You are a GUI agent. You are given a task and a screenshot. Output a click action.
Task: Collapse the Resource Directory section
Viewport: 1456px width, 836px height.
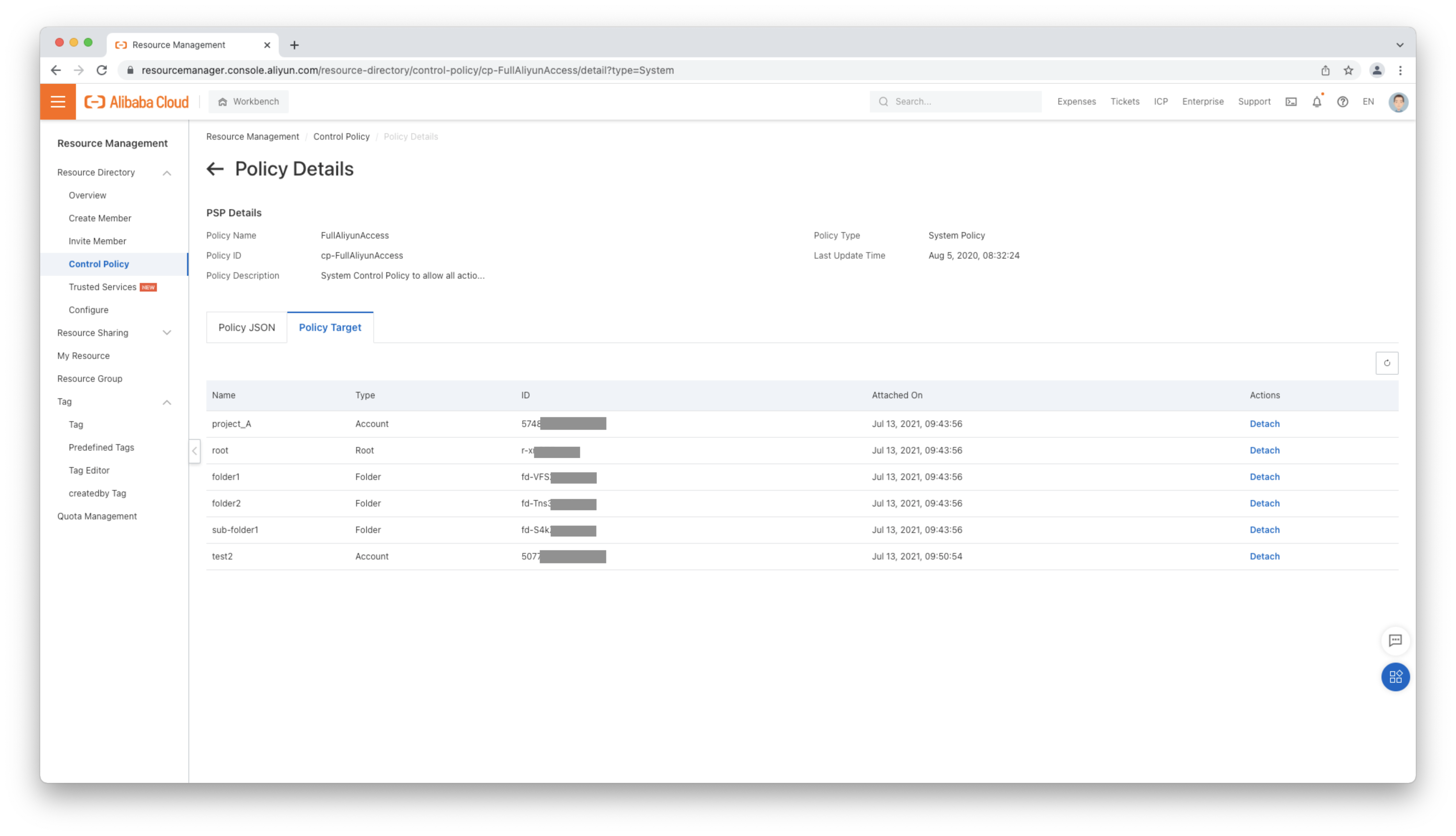[x=167, y=173]
